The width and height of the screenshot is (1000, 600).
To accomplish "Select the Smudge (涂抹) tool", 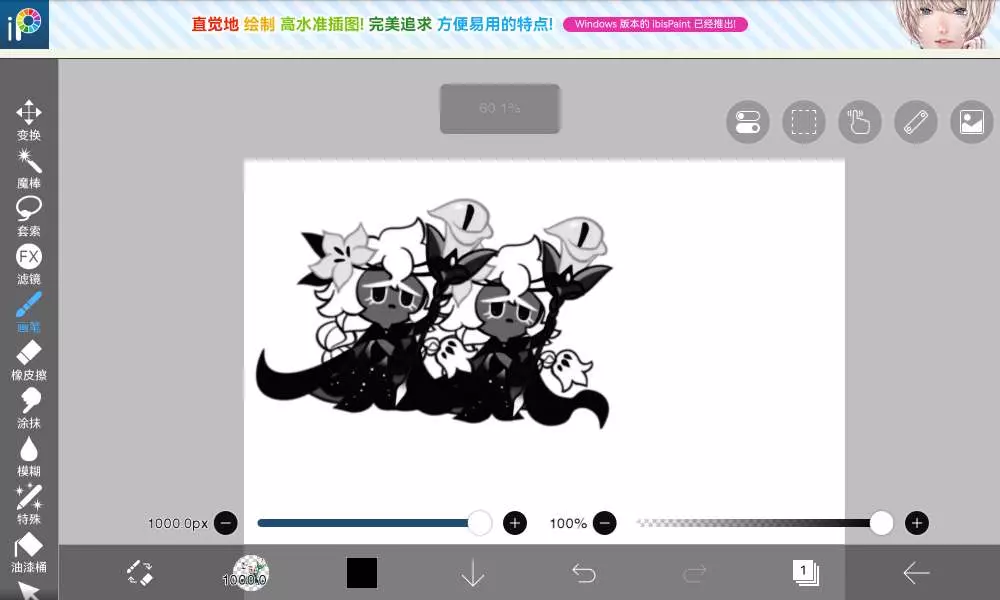I will (29, 407).
